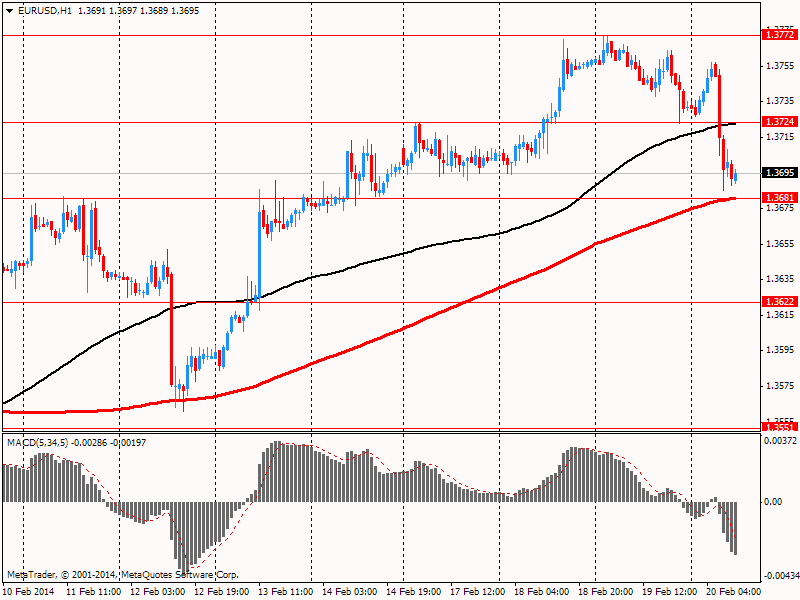Click the 10 Feb 2014 date label
This screenshot has width=800, height=600.
pyautogui.click(x=29, y=591)
